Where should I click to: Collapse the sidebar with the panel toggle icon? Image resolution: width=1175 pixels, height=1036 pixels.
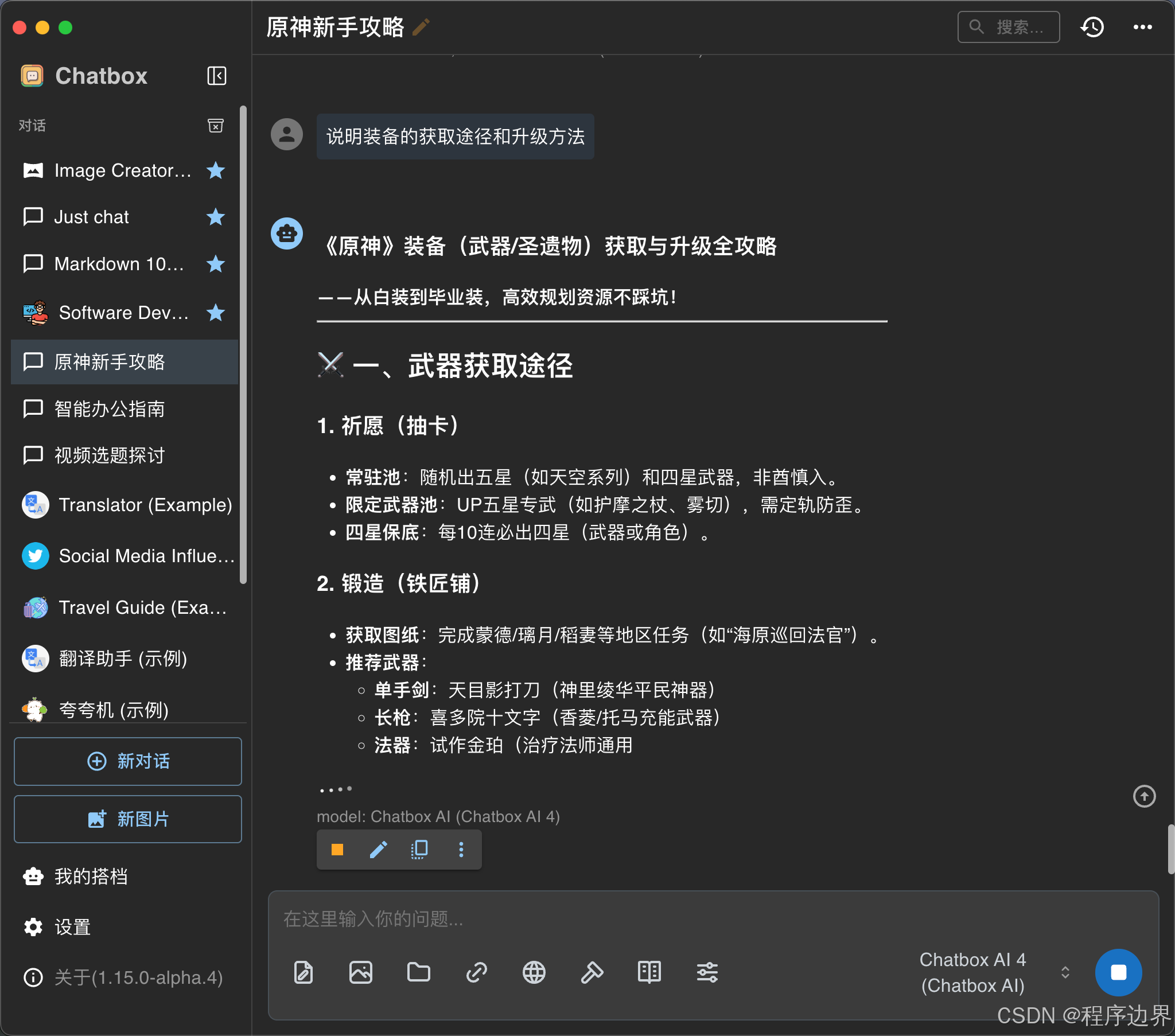[x=216, y=76]
